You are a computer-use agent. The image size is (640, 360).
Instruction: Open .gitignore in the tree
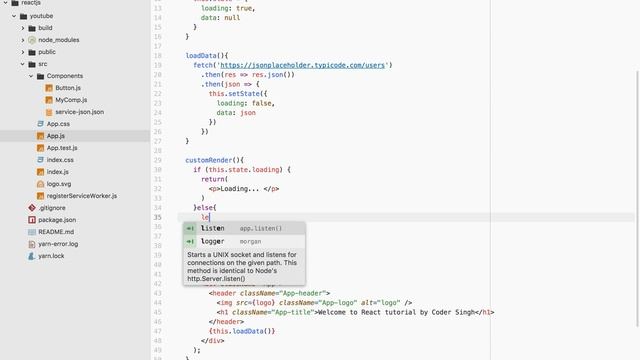point(52,208)
